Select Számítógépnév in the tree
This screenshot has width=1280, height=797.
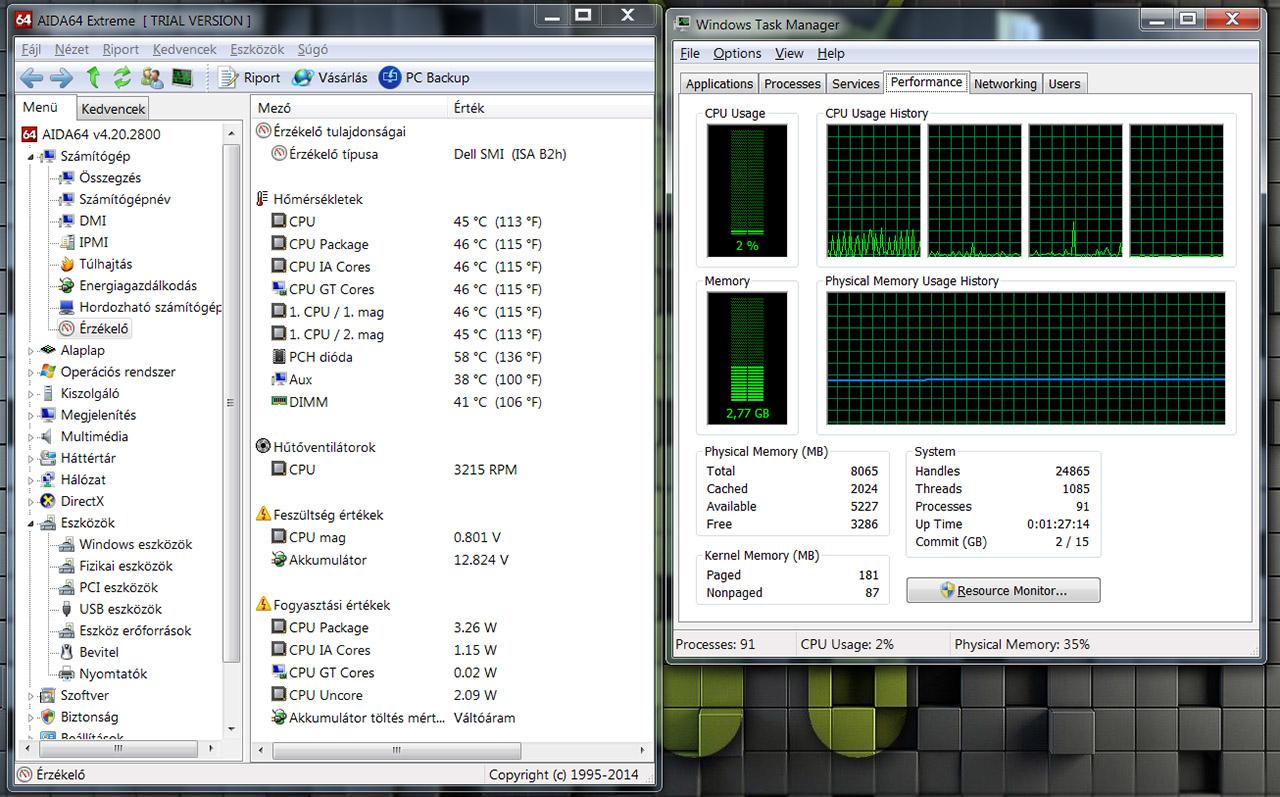125,199
